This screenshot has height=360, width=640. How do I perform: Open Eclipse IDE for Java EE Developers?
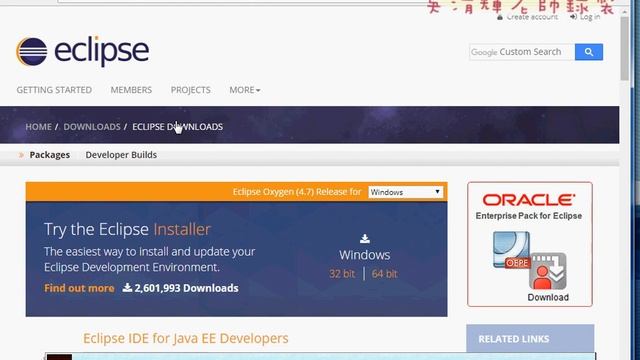coord(186,338)
